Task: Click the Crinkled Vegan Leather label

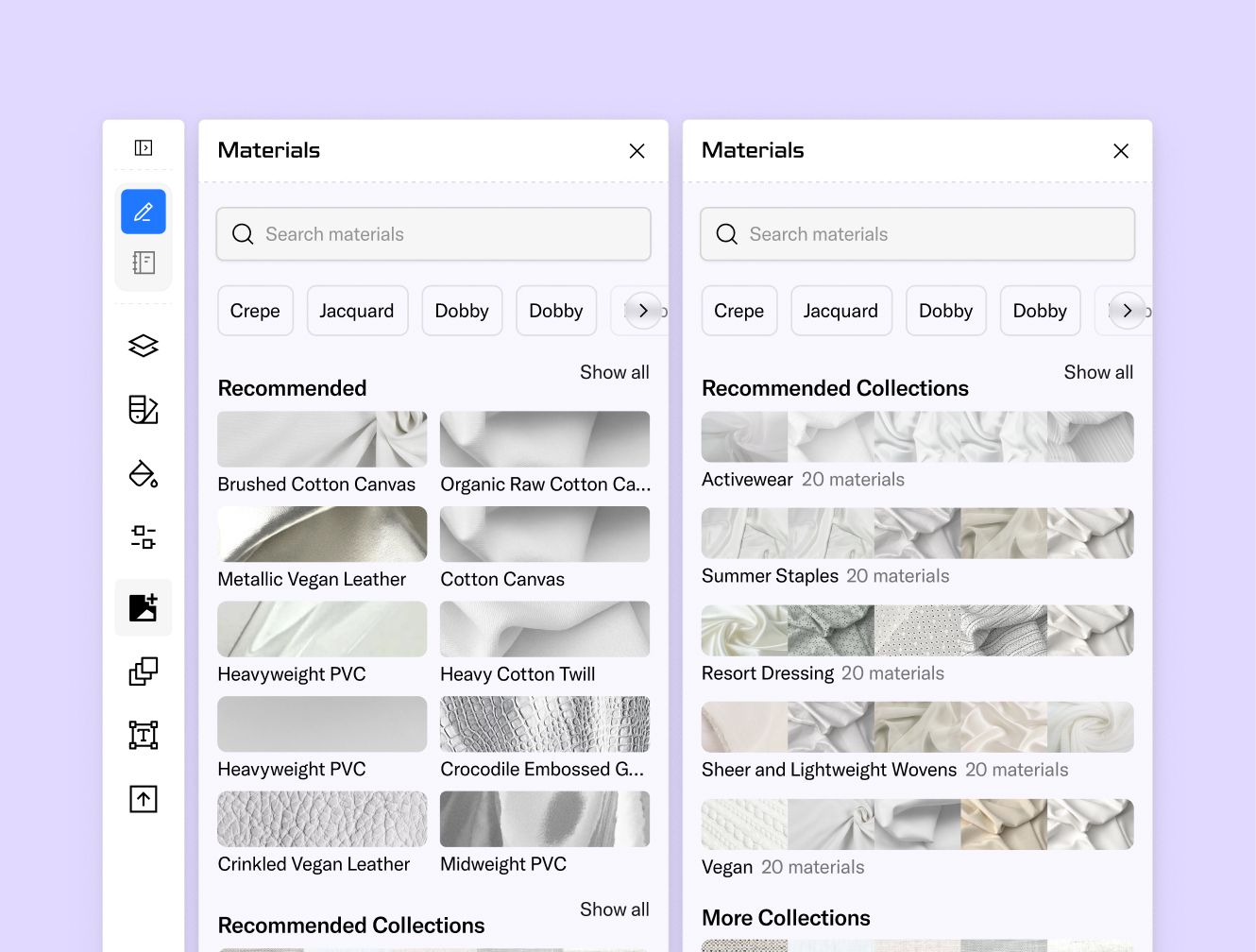Action: coord(314,864)
